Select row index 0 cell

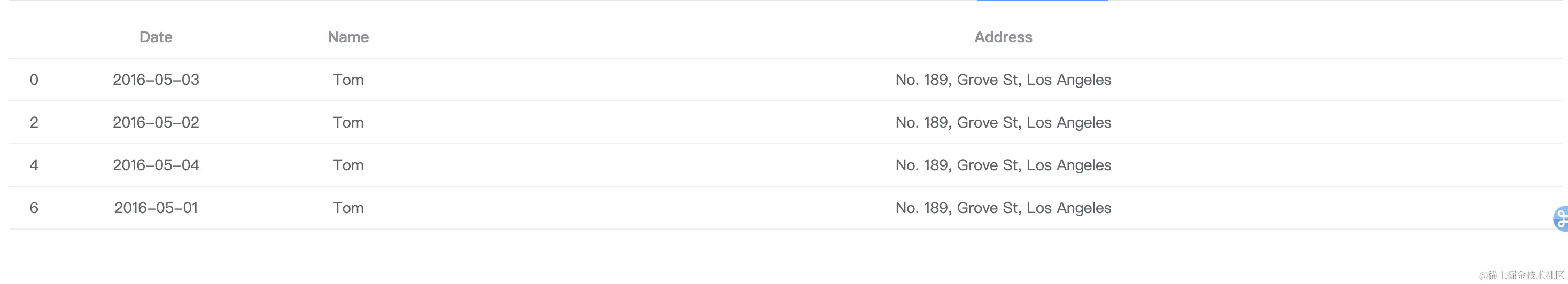[x=34, y=80]
